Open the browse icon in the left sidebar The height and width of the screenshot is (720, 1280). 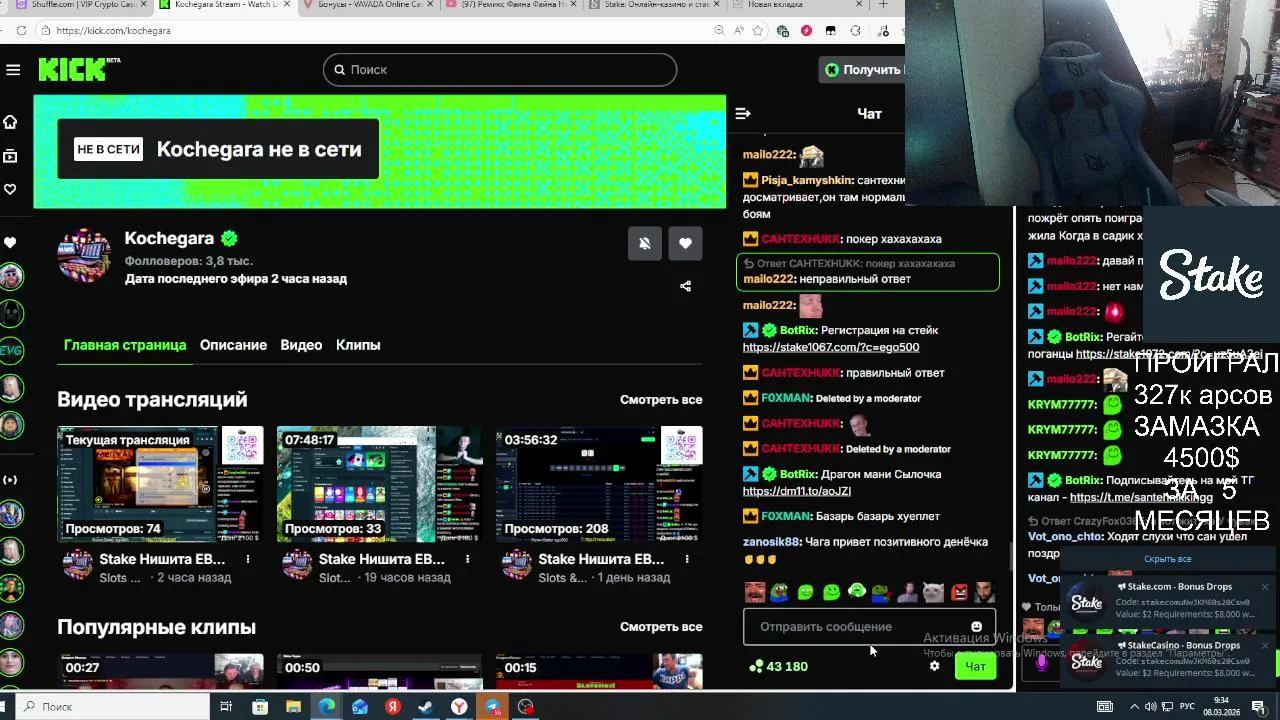(x=10, y=156)
